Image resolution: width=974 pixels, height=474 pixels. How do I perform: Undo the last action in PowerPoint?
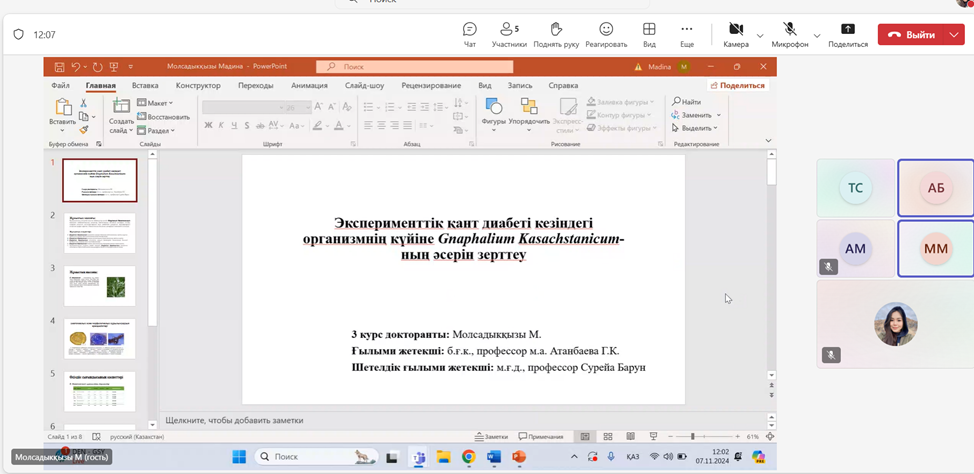point(76,66)
